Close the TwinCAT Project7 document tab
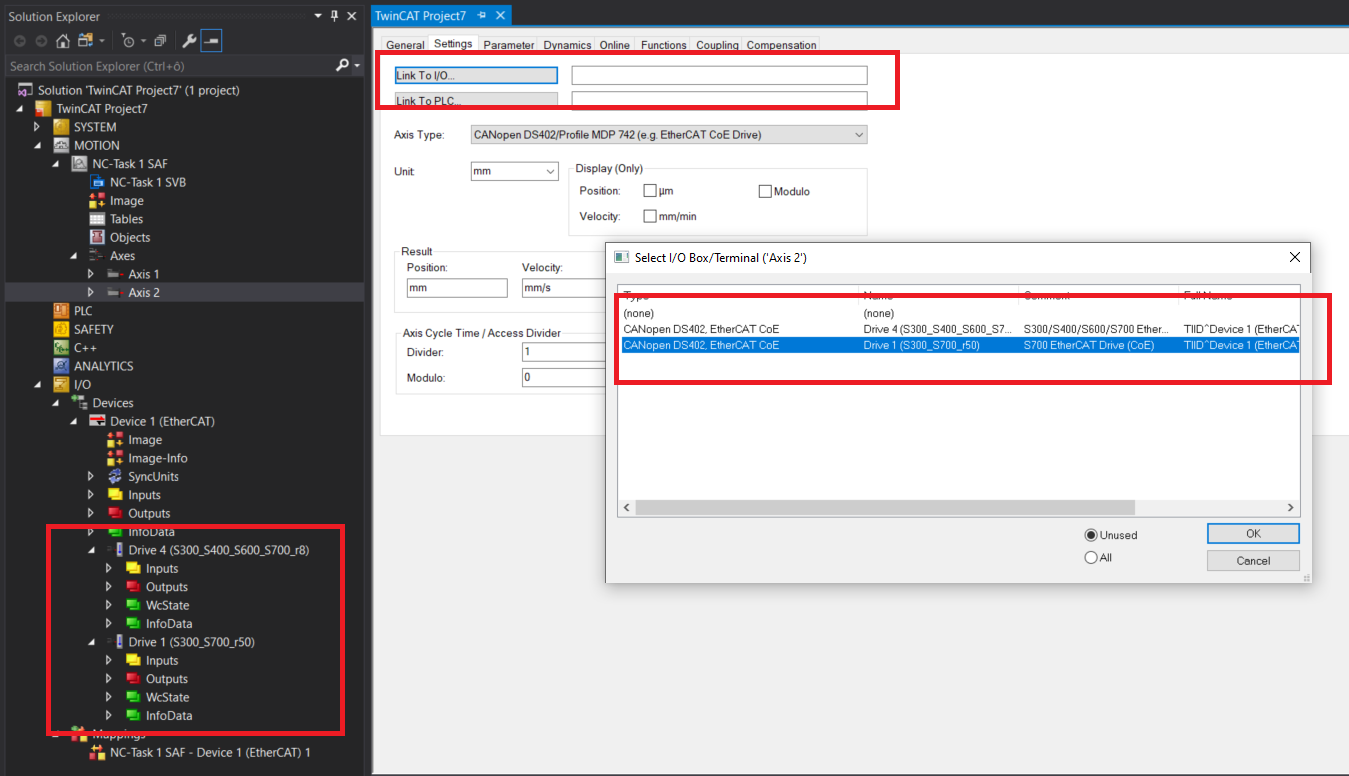Image resolution: width=1349 pixels, height=776 pixels. (x=499, y=16)
